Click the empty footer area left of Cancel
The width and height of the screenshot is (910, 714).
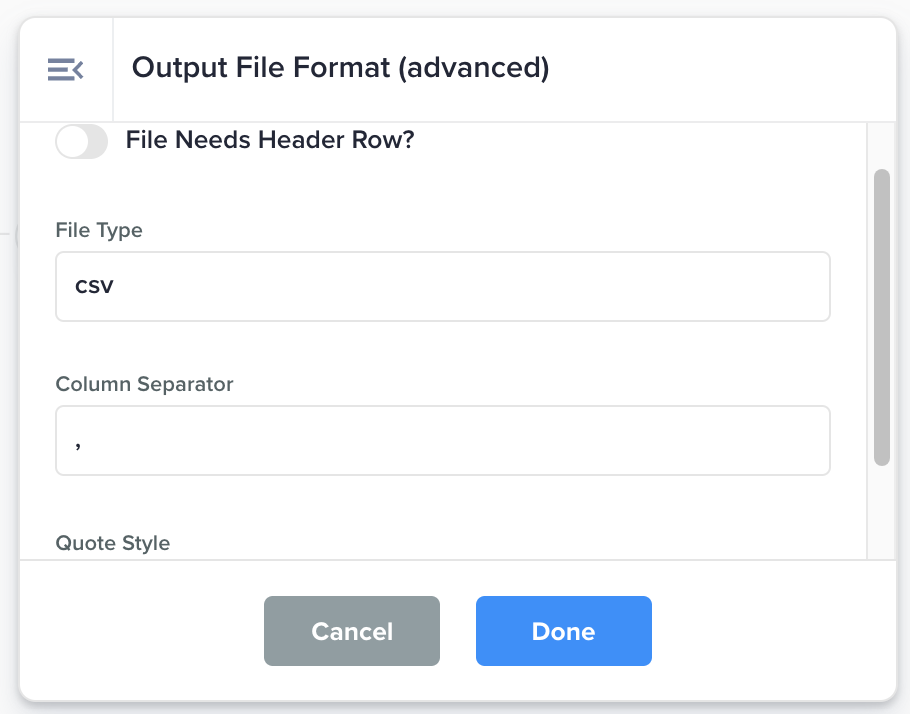140,631
